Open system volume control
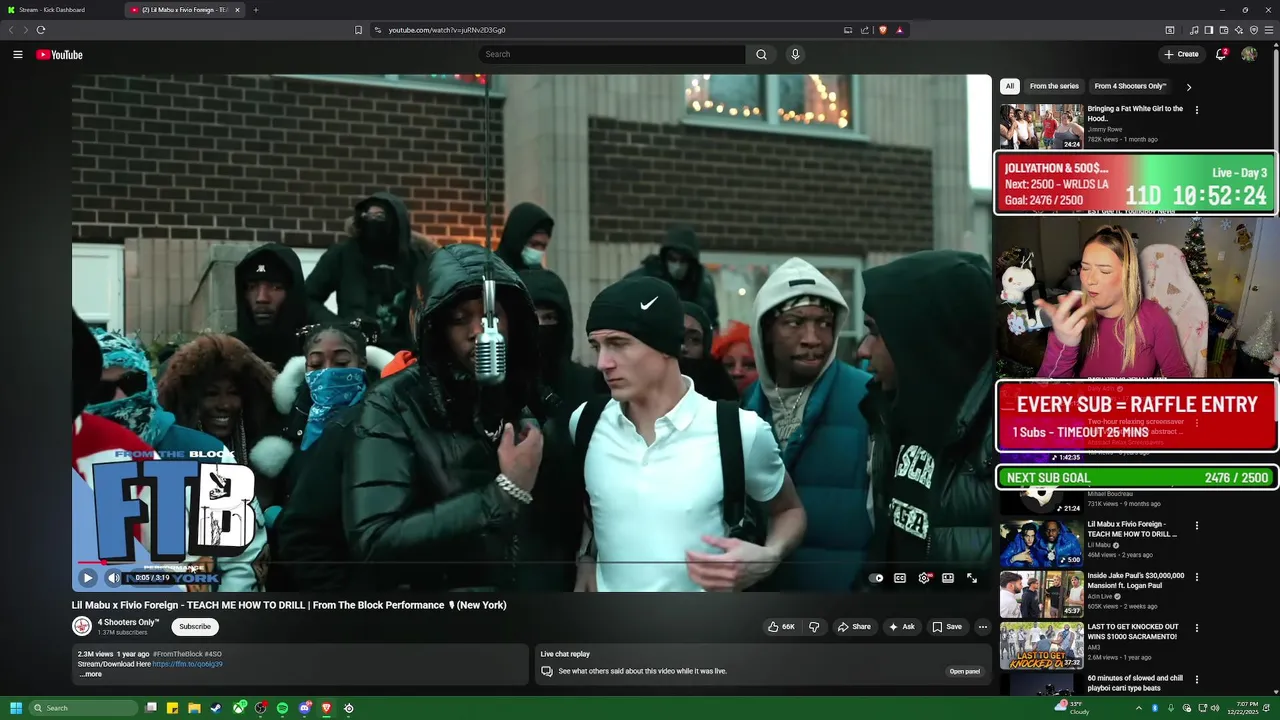The image size is (1280, 720). [1215, 708]
